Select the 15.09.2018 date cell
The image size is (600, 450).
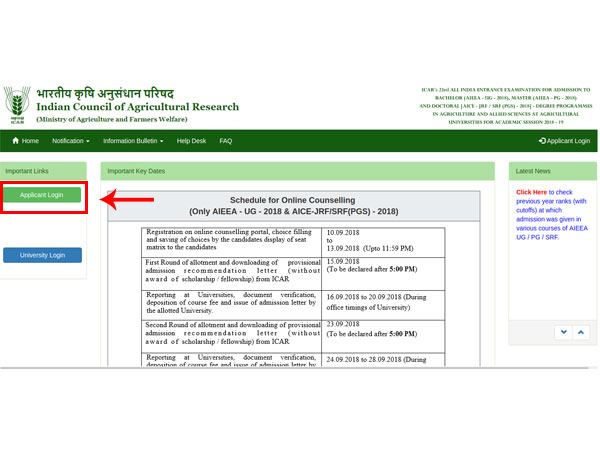pos(383,274)
